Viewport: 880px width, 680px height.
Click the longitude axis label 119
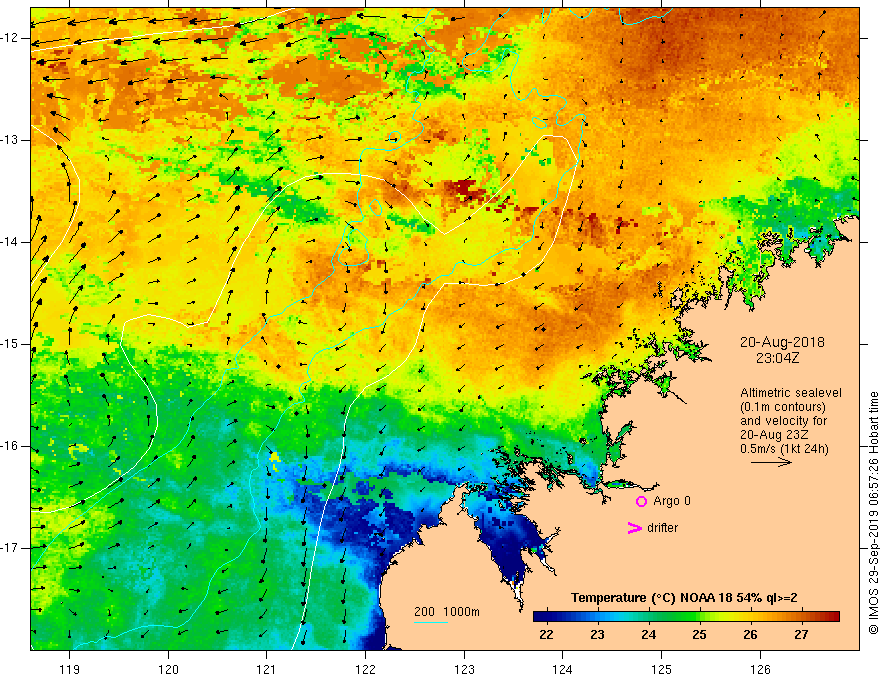coord(70,669)
